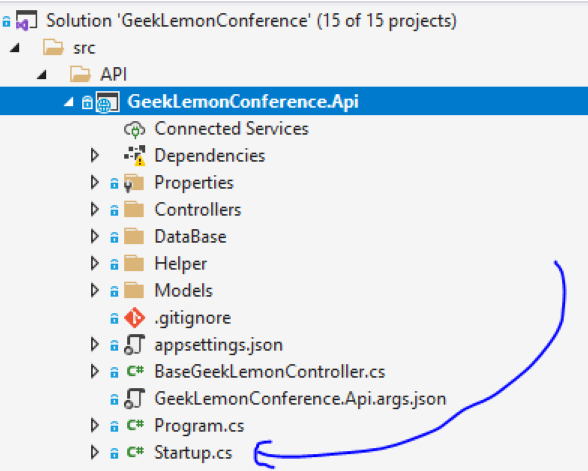This screenshot has height=471, width=588.
Task: Select the DataBase folder
Action: tap(190, 237)
